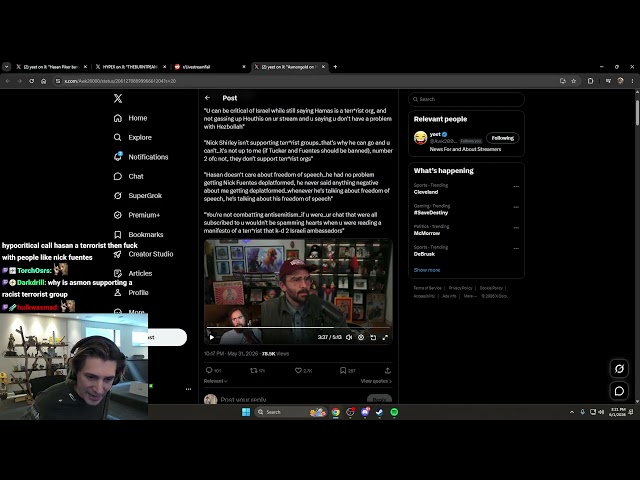This screenshot has height=480, width=640.
Task: Switch to the HYPEX browser tab
Action: [x=131, y=67]
